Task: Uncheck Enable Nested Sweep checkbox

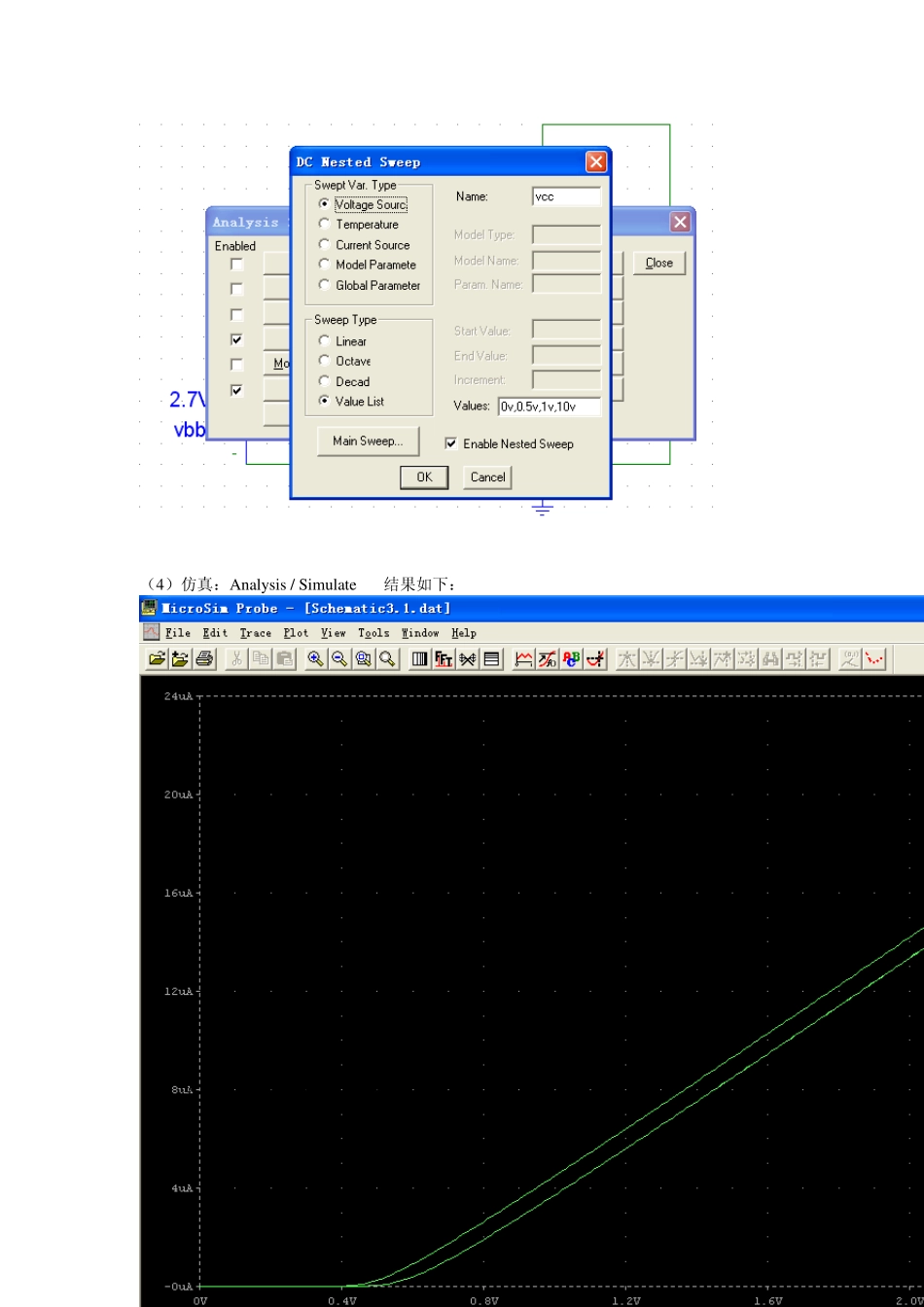Action: click(x=450, y=443)
